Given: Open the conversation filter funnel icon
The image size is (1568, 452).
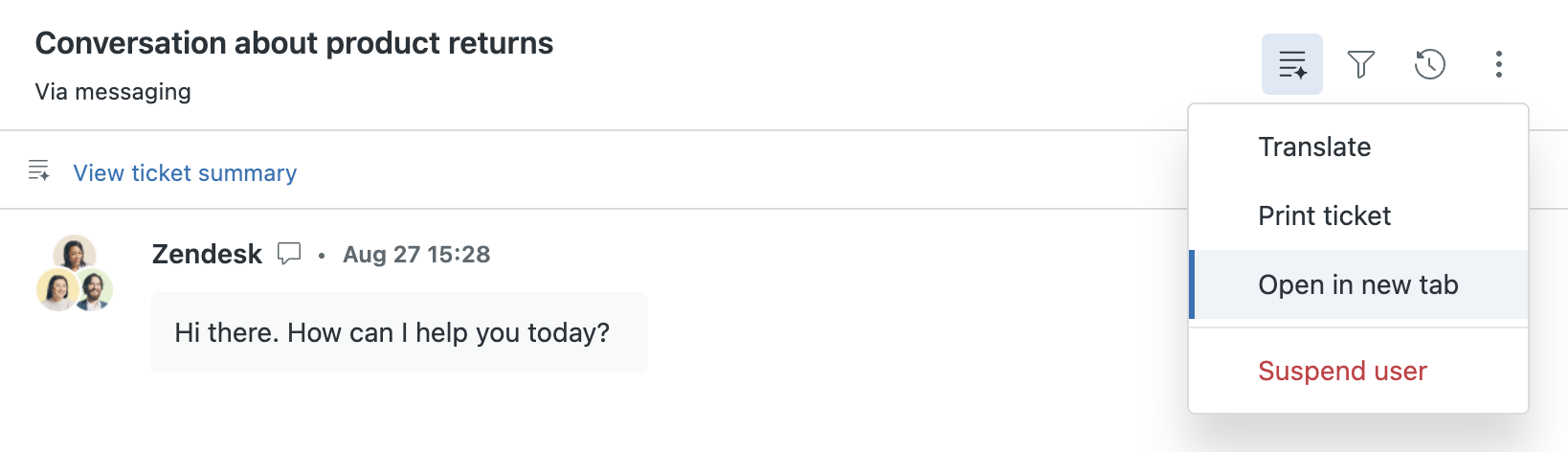Looking at the screenshot, I should [x=1360, y=64].
